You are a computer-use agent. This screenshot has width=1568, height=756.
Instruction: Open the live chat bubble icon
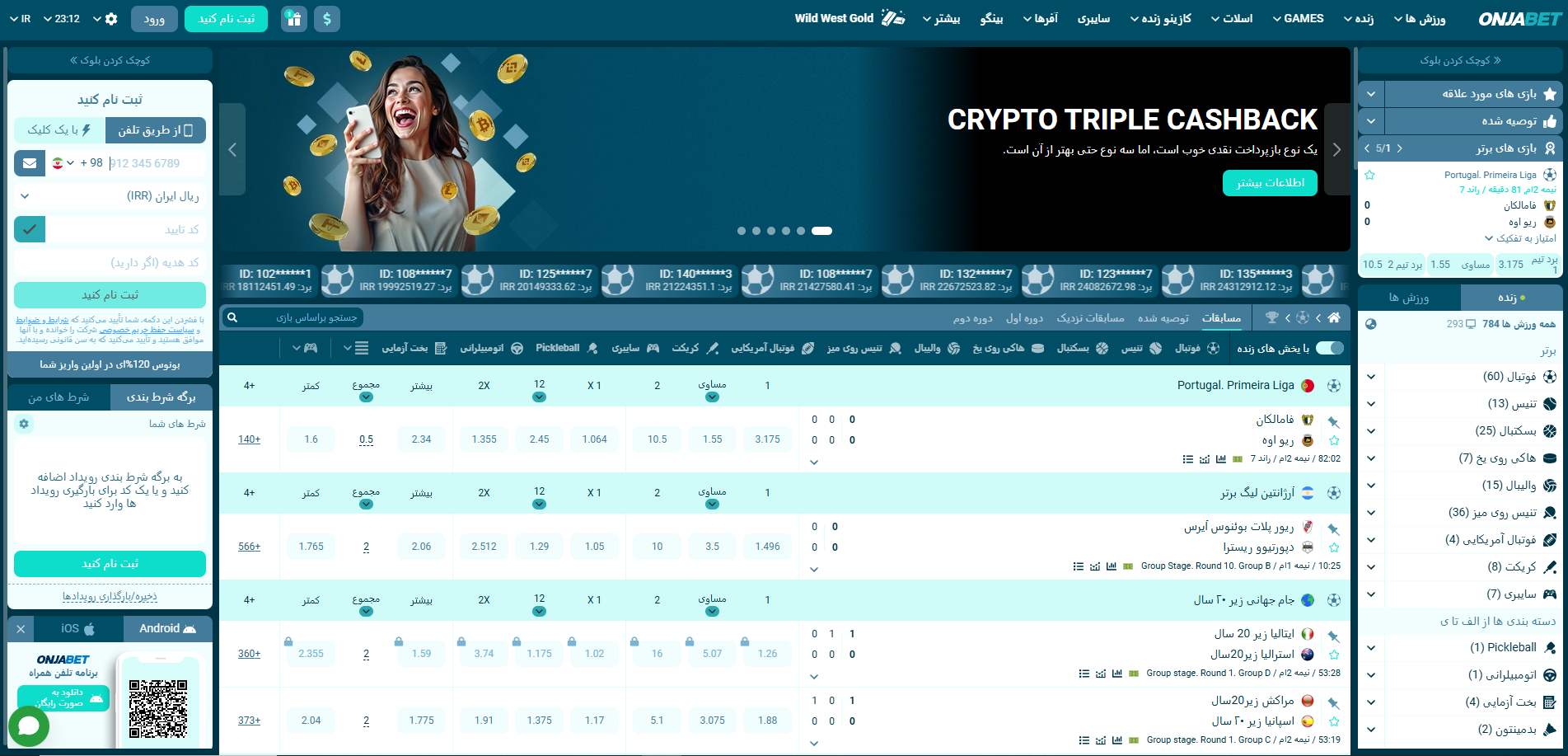(29, 726)
